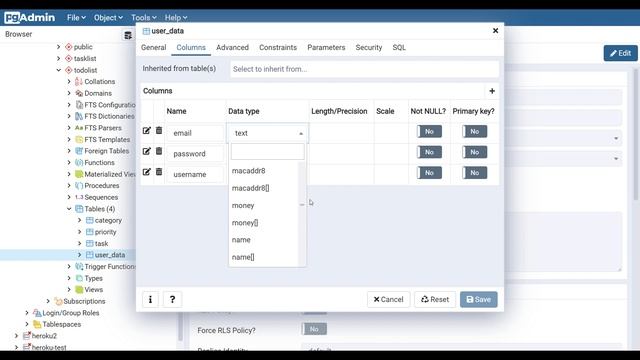Click the Inherited from tables field
This screenshot has height=360, width=640.
364,69
